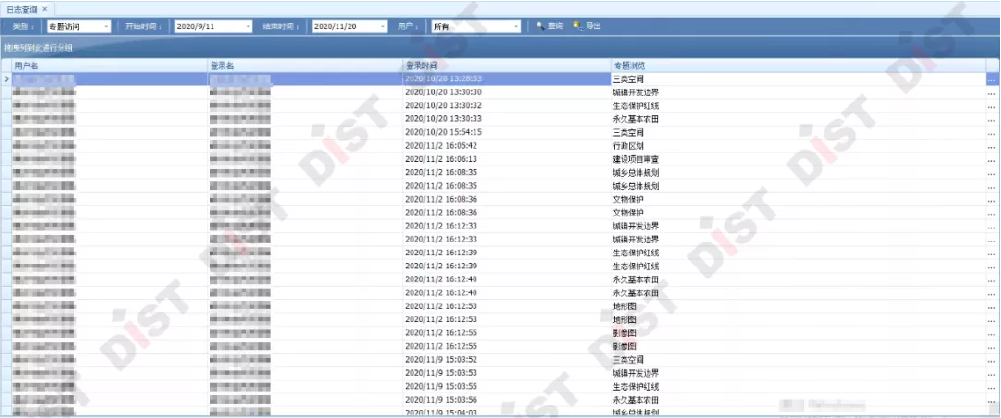Click ellipsis button on 2020/10/20 15:54:15 row
The height and width of the screenshot is (418, 1001).
tap(991, 132)
